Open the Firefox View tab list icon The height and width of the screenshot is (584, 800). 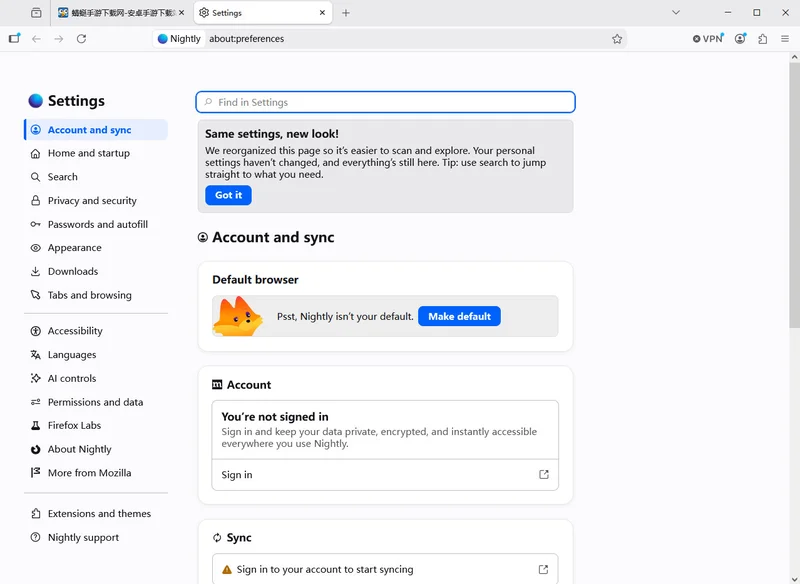click(36, 13)
